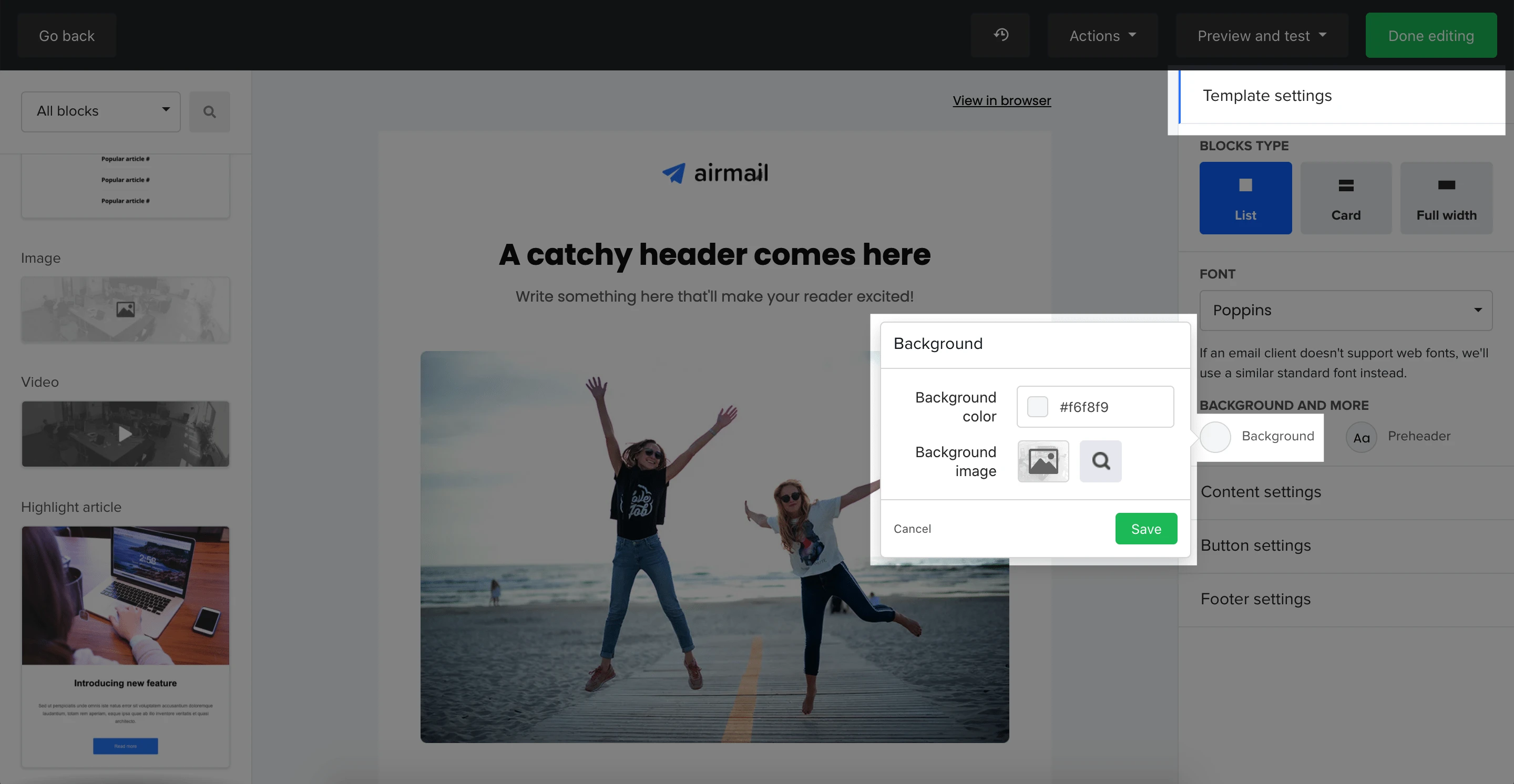
Task: Click the Highlight article block thumbnail
Action: click(125, 646)
